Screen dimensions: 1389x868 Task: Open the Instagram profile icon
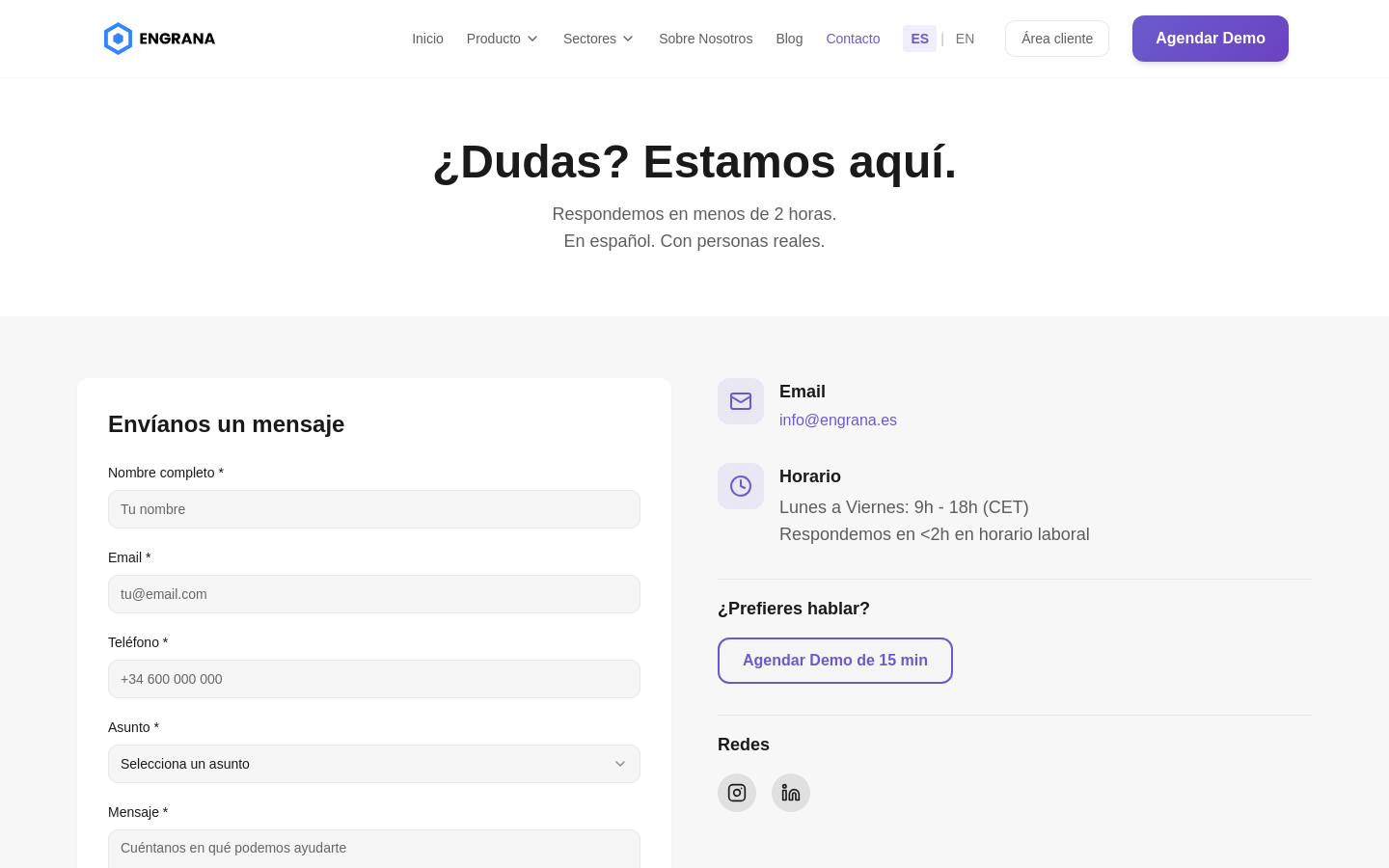click(737, 793)
